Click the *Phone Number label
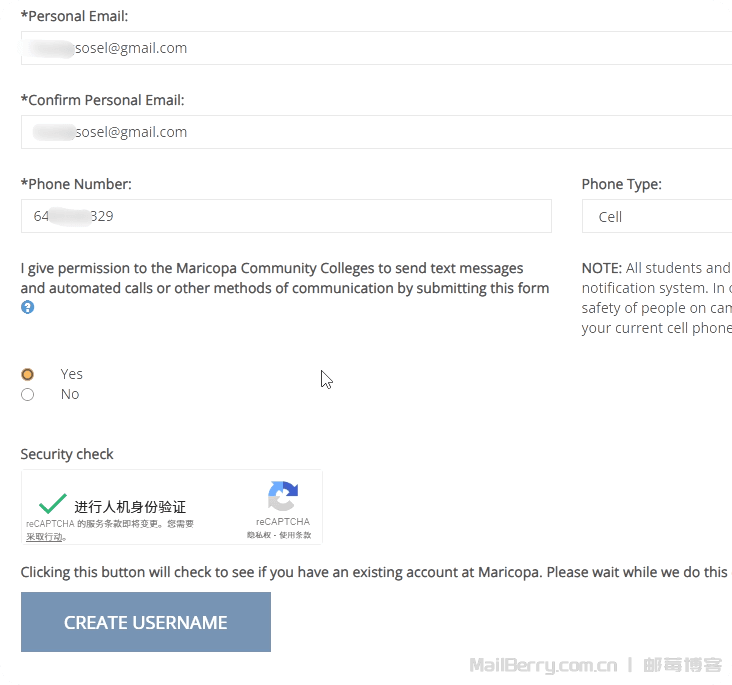Screen dimensions: 732x685 pyautogui.click(x=76, y=184)
